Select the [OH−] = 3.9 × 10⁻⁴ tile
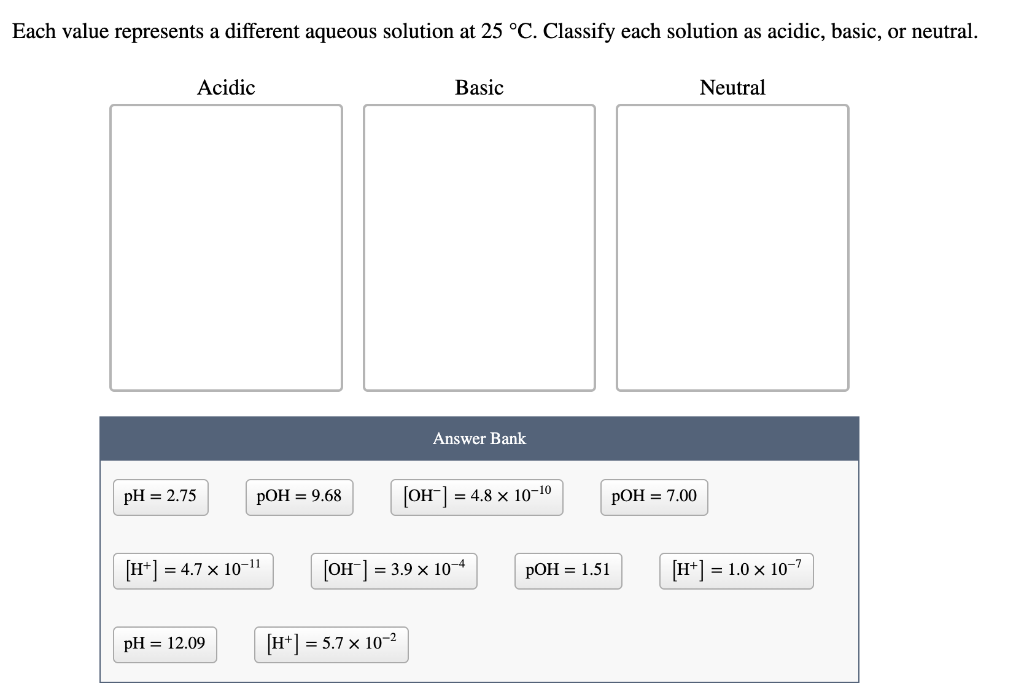 click(393, 570)
